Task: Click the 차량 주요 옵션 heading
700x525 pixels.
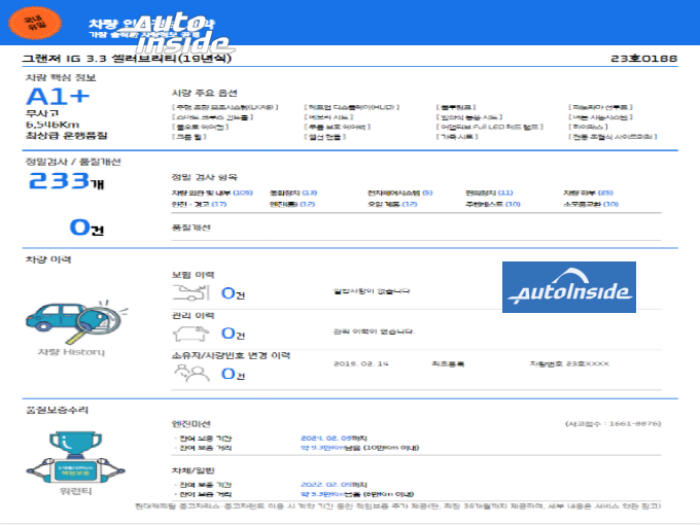Action: tap(204, 93)
